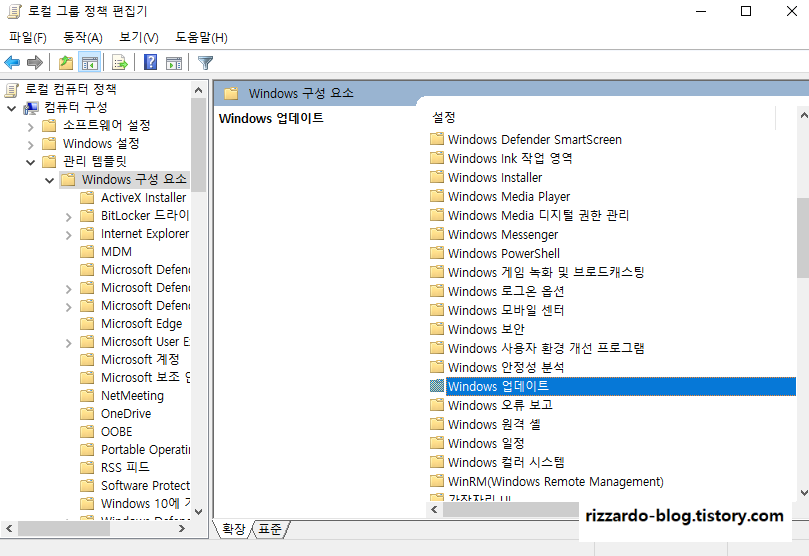This screenshot has width=809, height=556.
Task: Click the 설정 column header
Action: coord(444,118)
